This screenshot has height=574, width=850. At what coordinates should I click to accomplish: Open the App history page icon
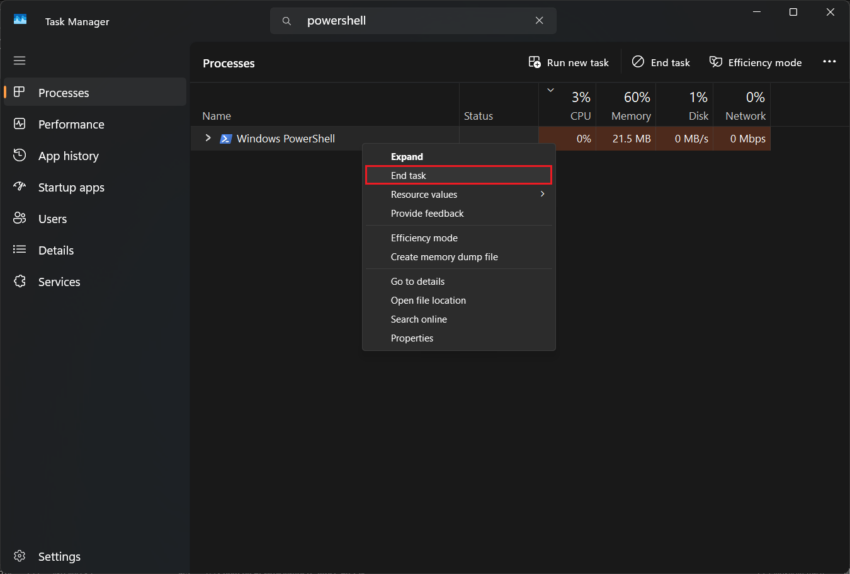[20, 156]
